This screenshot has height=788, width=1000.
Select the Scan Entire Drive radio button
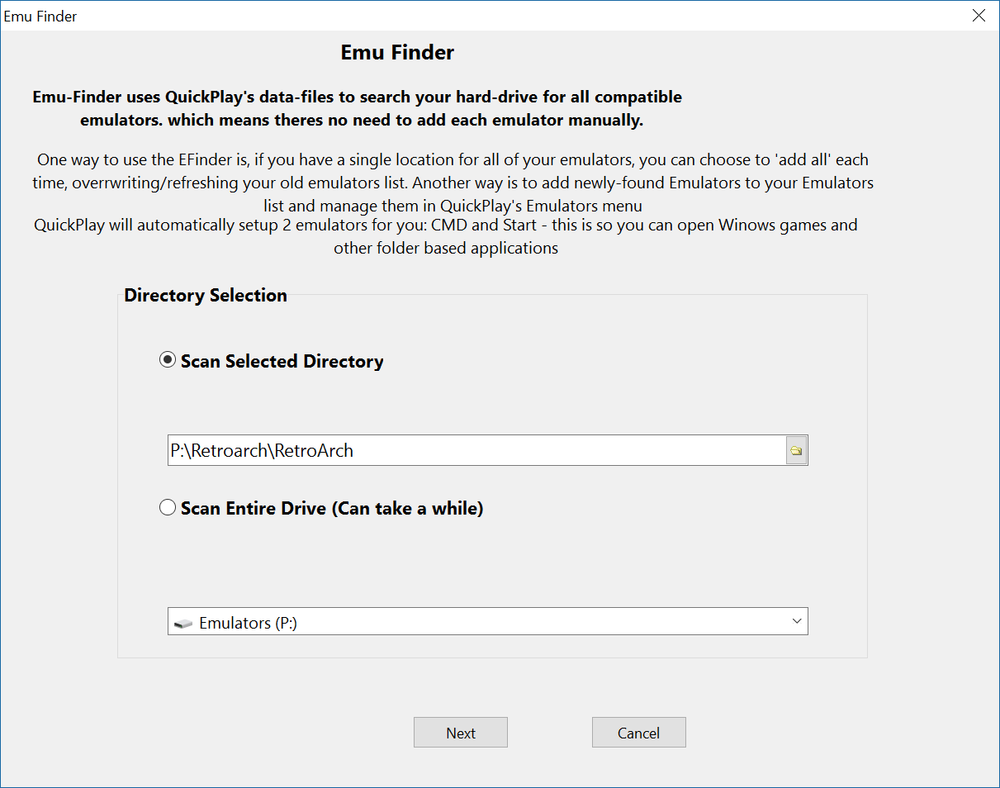168,508
